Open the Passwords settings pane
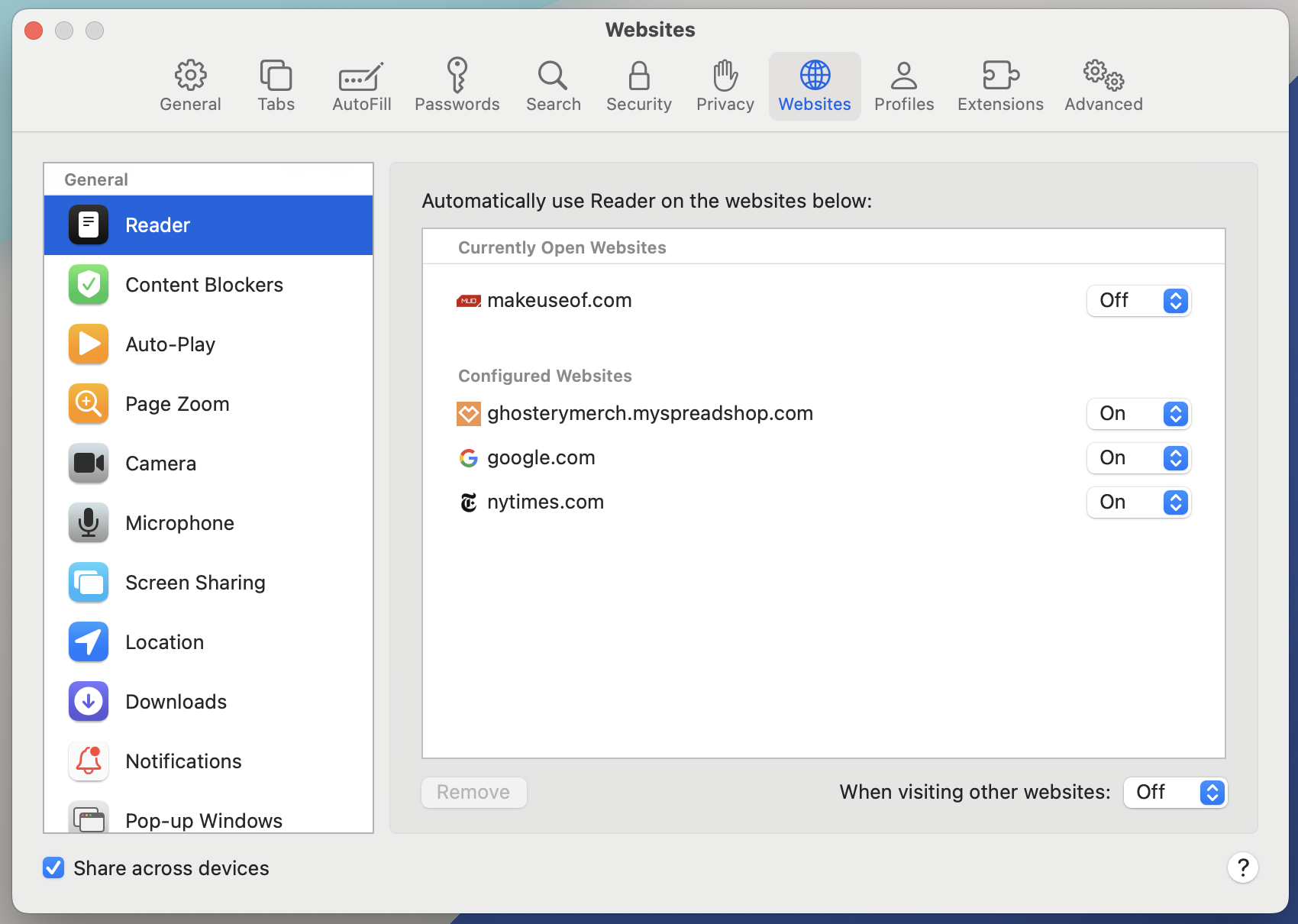 click(x=457, y=86)
